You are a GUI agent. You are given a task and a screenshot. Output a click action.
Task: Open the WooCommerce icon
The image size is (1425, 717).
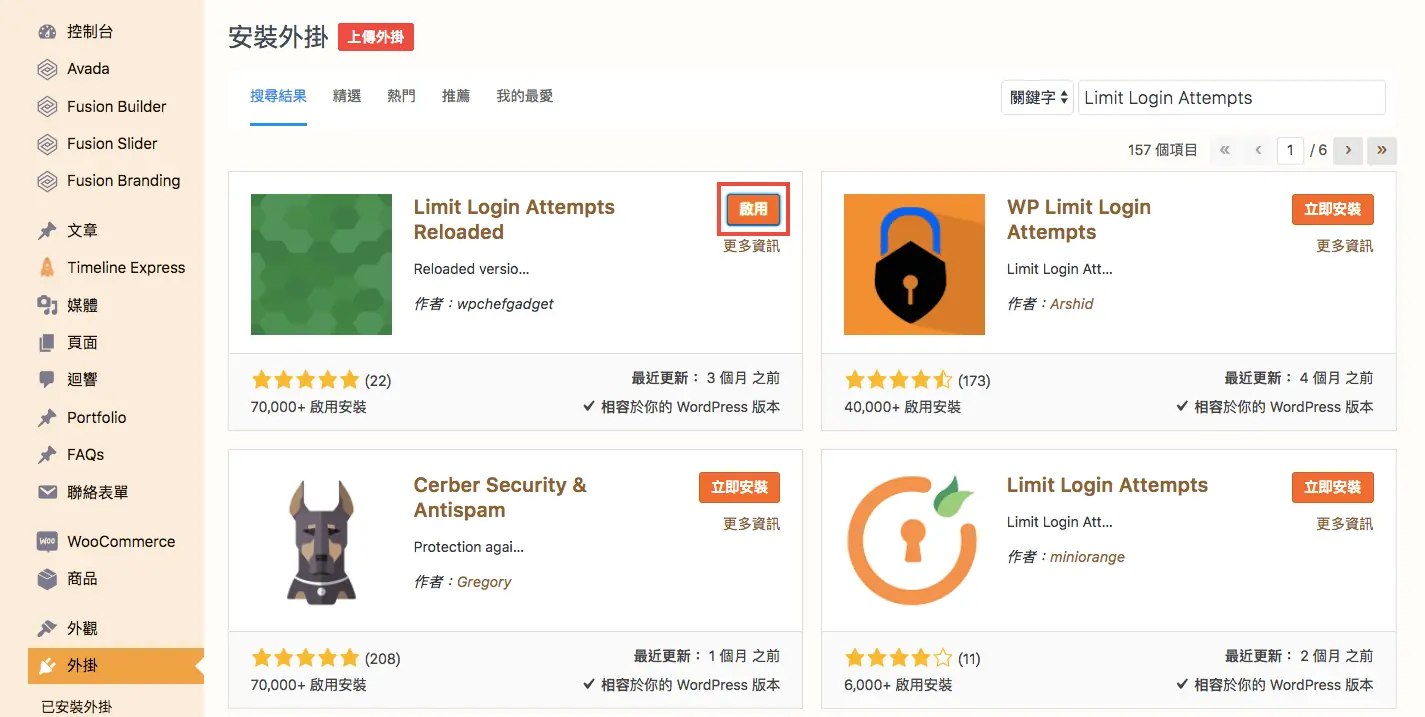47,542
